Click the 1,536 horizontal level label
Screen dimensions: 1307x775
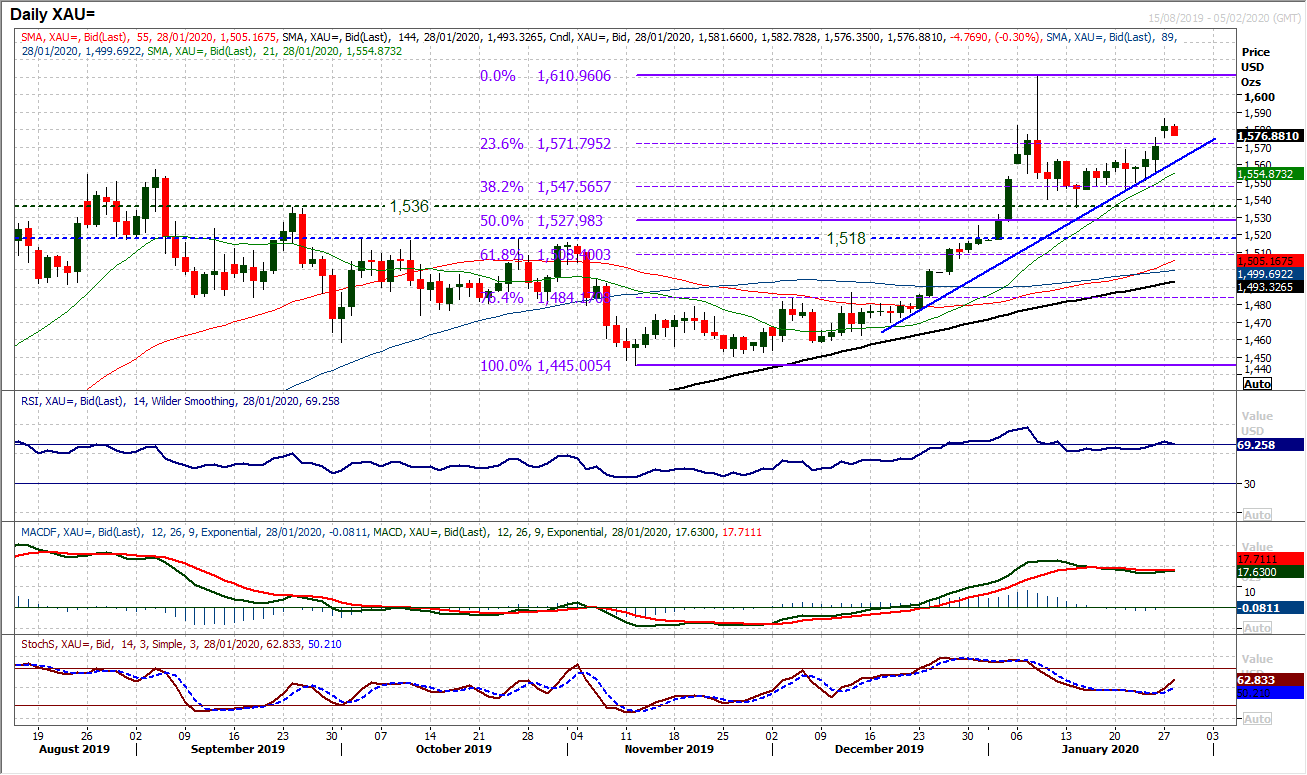click(409, 206)
